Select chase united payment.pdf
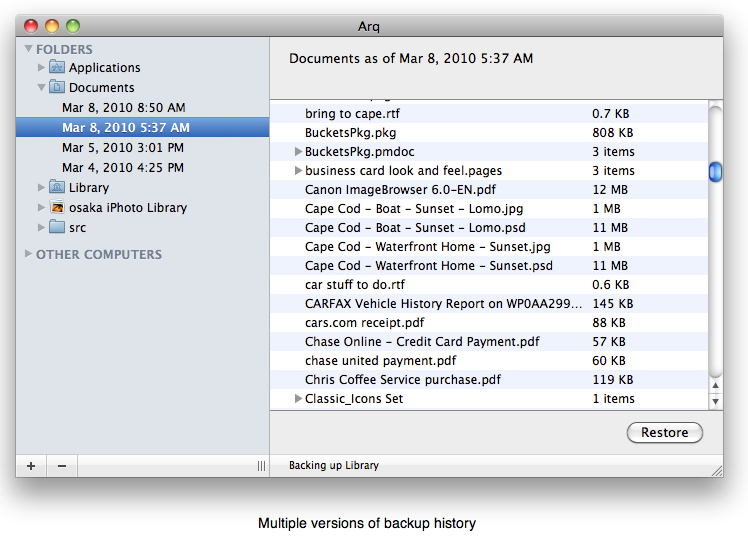This screenshot has height=553, width=748. tap(380, 361)
